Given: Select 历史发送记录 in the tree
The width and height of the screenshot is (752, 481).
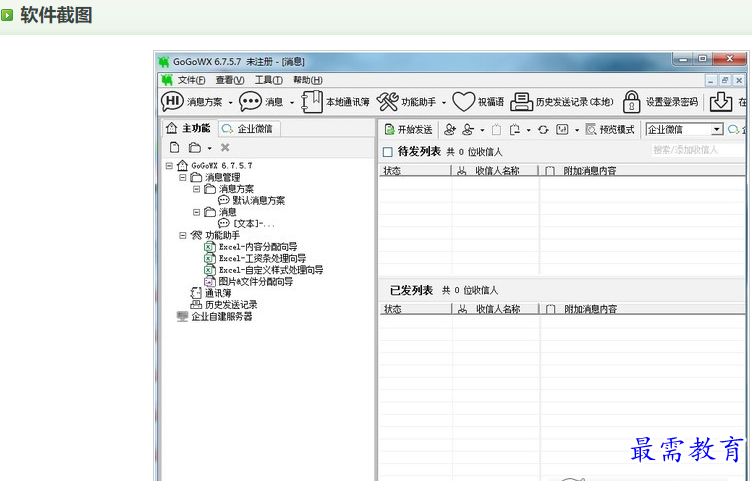Looking at the screenshot, I should (x=231, y=305).
